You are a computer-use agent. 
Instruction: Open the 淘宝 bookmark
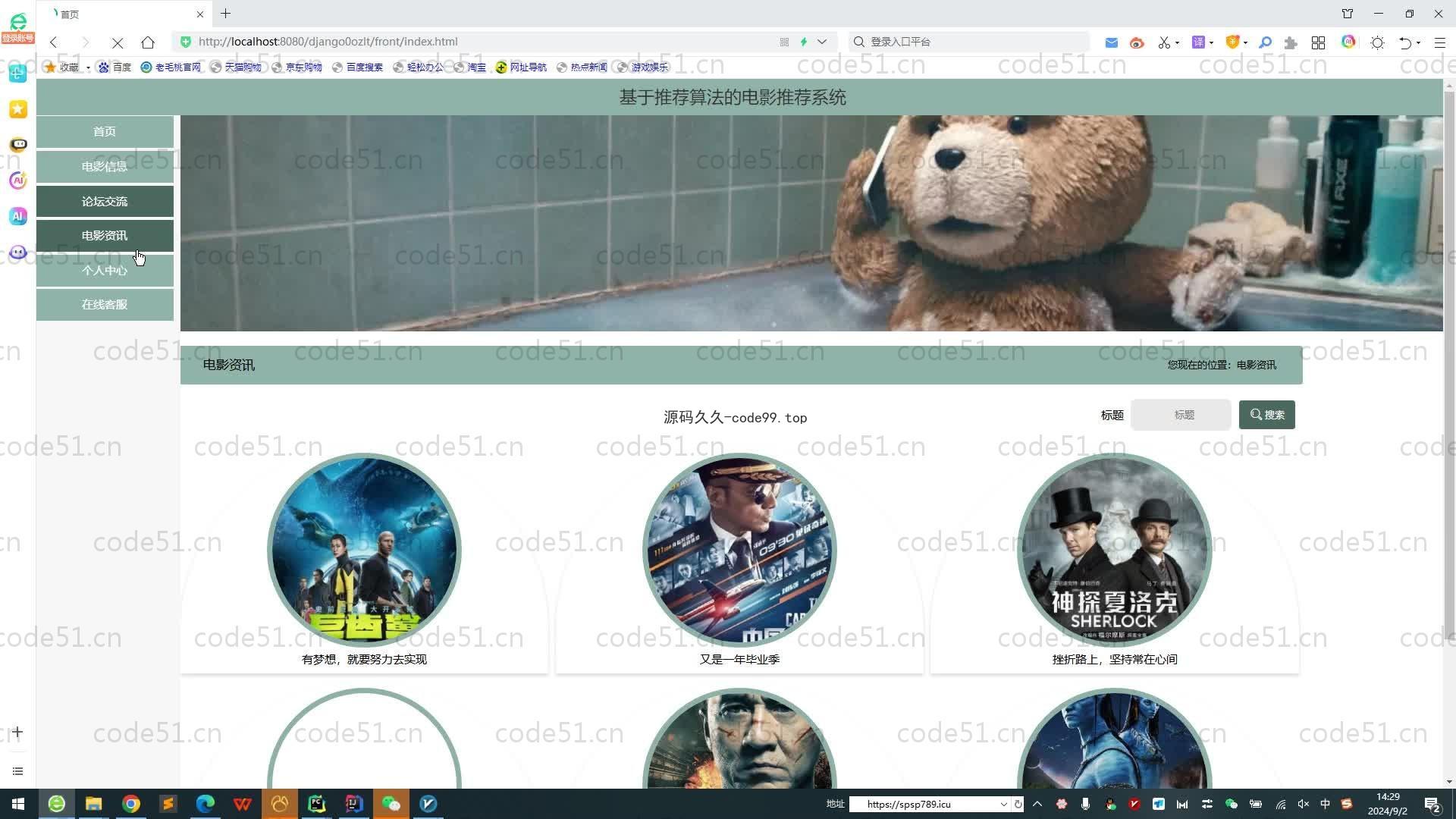pos(469,67)
